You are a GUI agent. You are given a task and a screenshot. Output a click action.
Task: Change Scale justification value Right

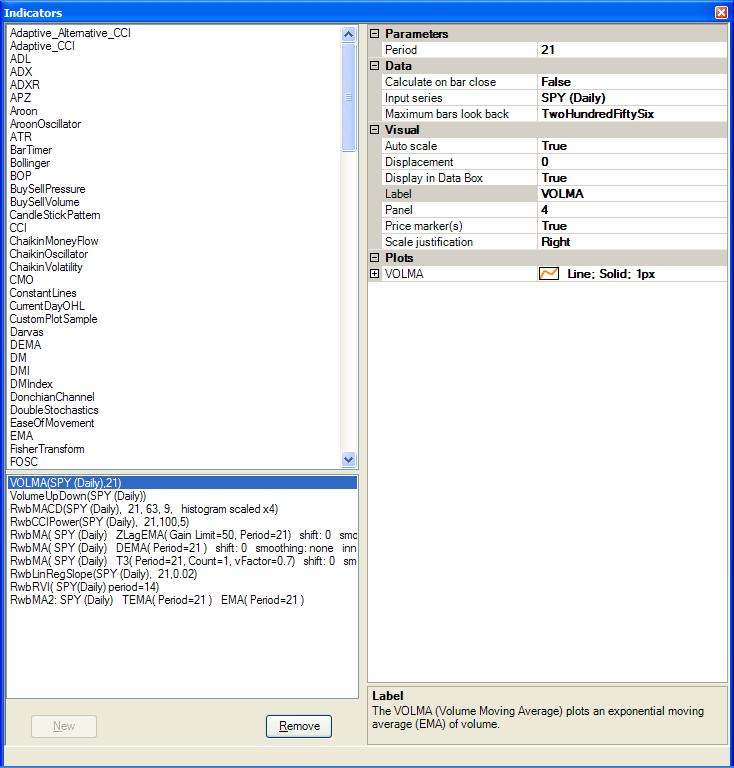[632, 242]
